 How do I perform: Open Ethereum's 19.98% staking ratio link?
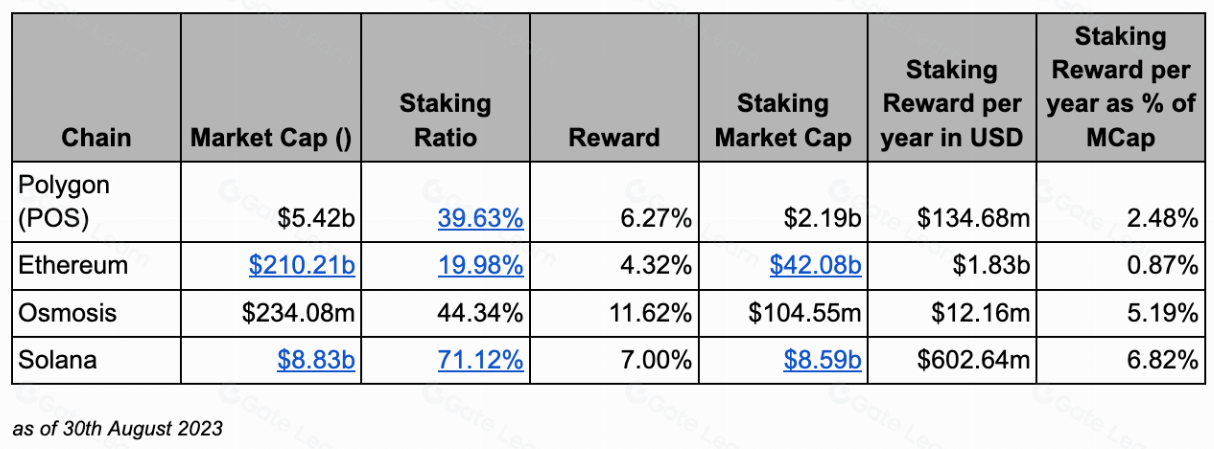click(480, 265)
